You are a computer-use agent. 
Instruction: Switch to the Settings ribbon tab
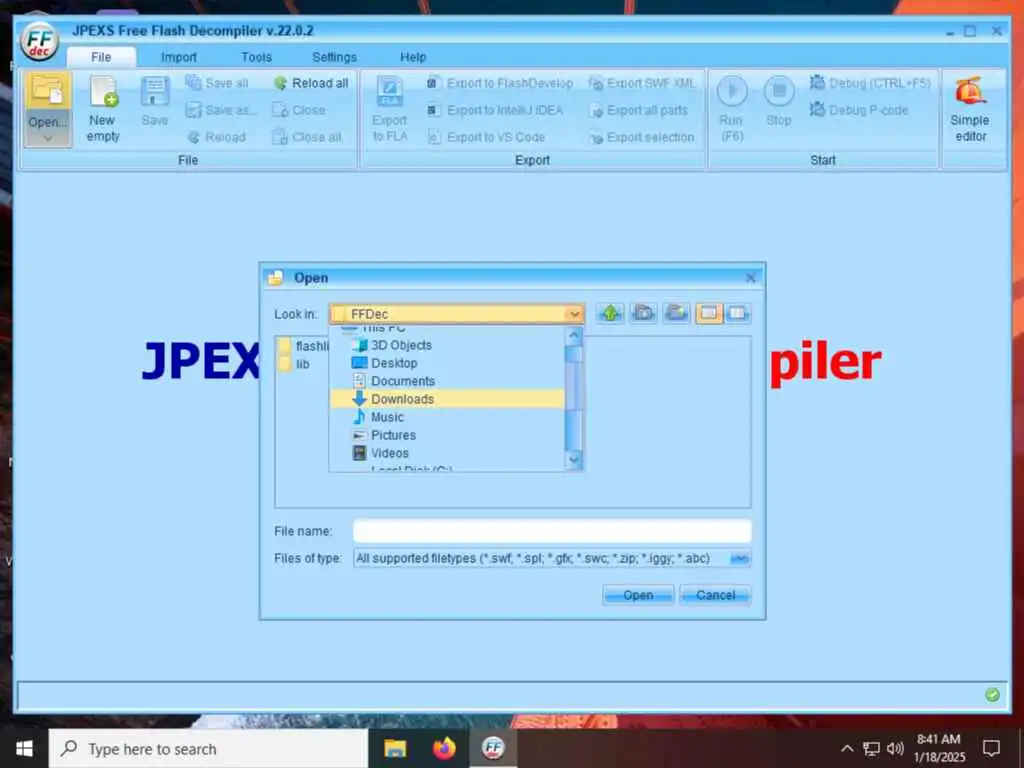tap(334, 57)
